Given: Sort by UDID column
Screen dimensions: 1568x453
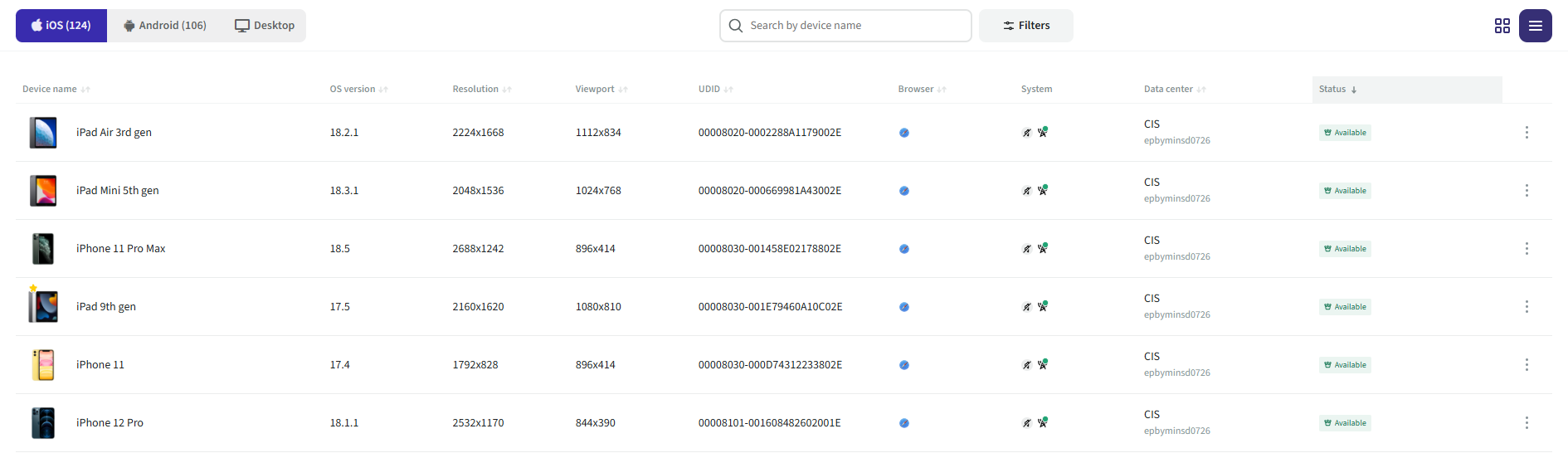Looking at the screenshot, I should click(716, 90).
